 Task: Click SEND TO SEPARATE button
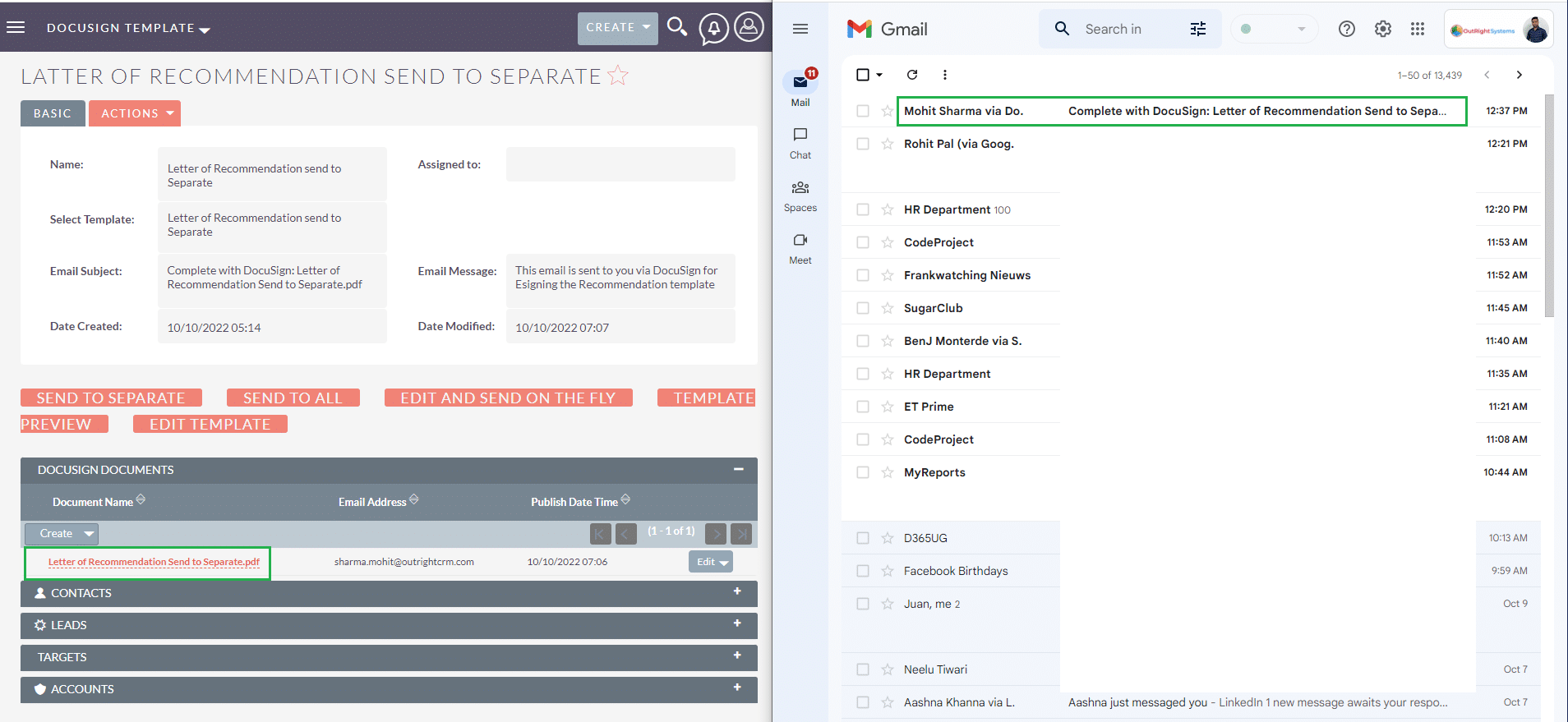pos(111,398)
